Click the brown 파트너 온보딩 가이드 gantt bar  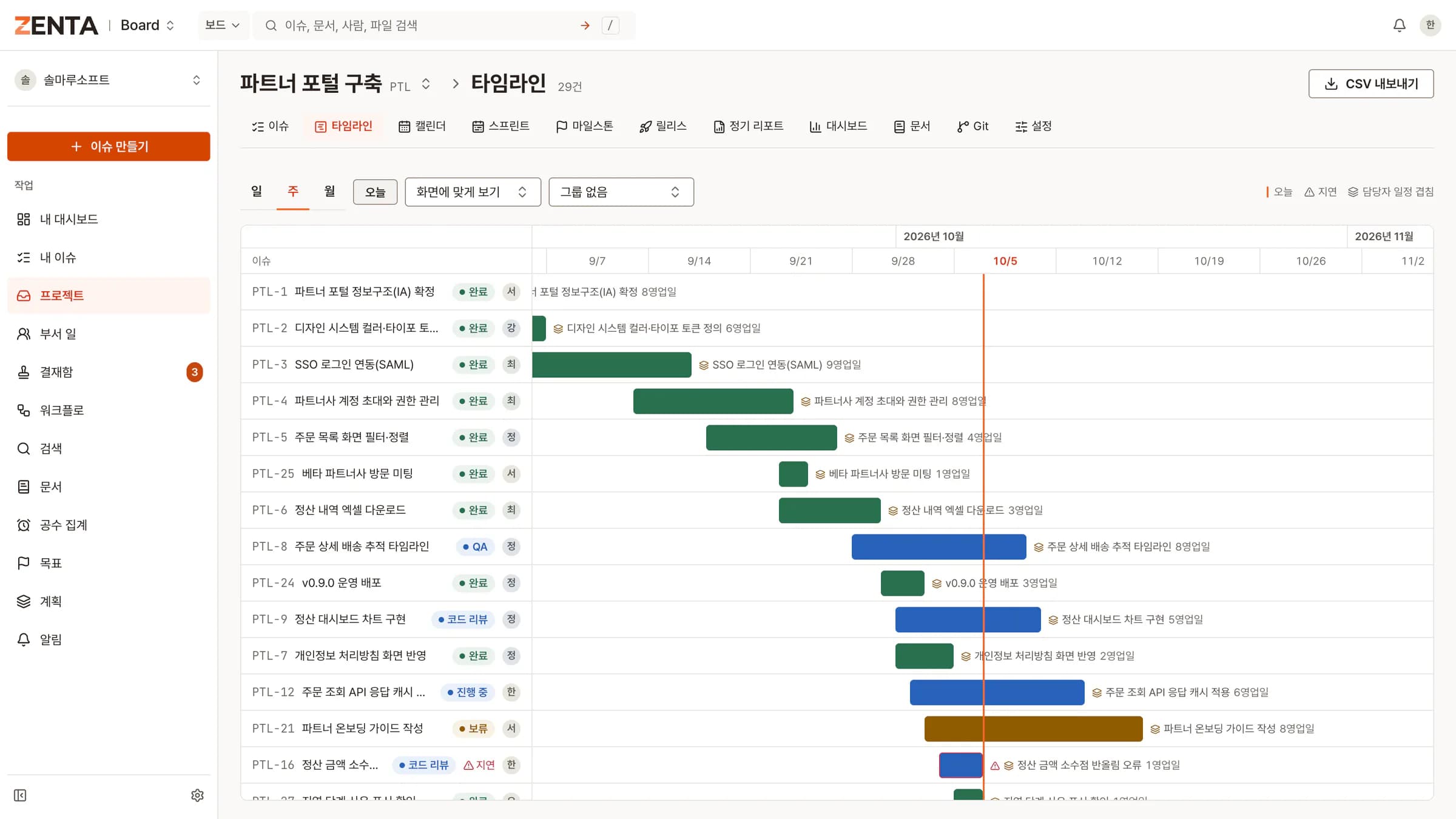pos(1033,729)
